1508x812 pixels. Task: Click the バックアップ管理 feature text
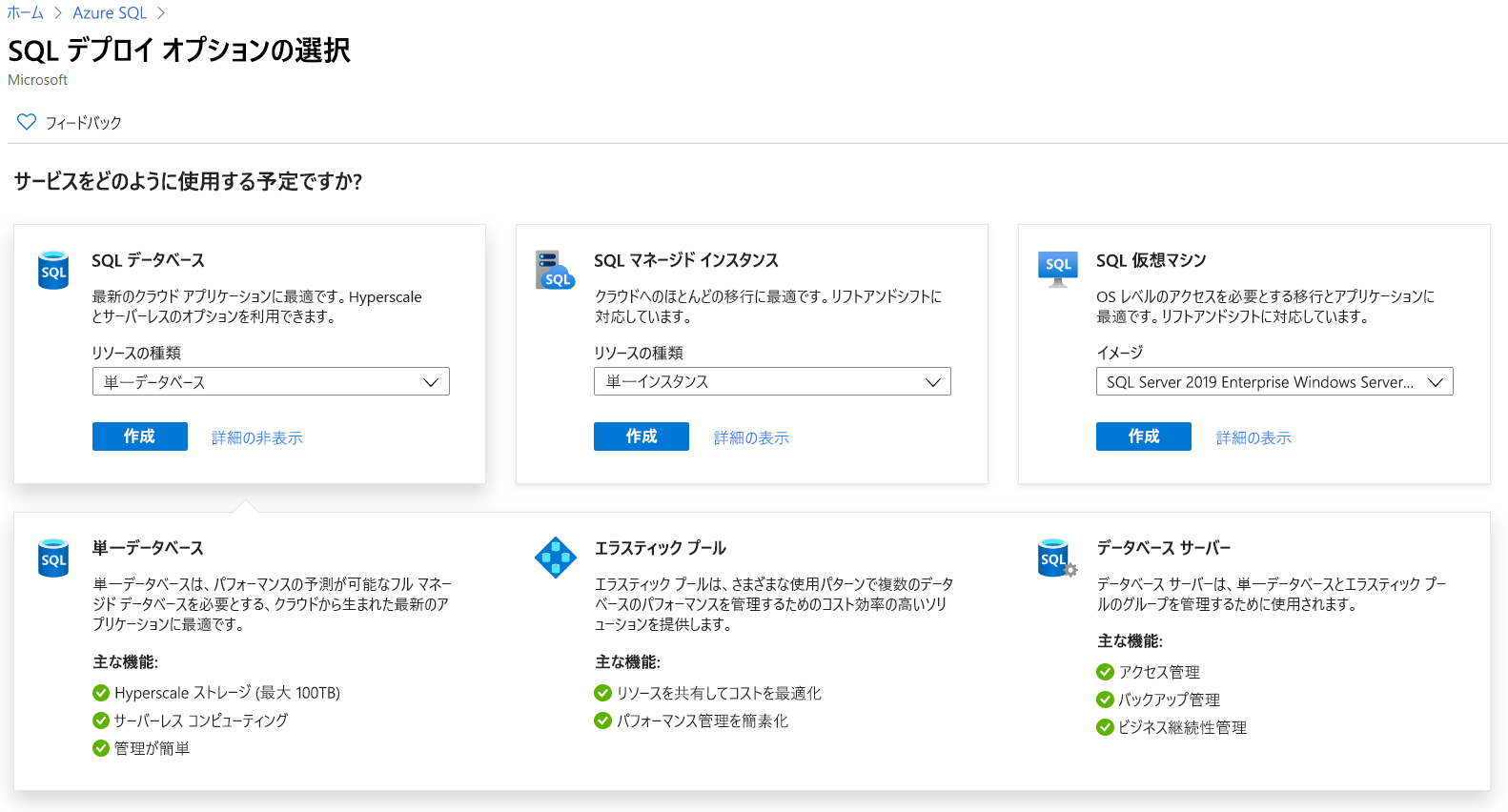pyautogui.click(x=1170, y=700)
